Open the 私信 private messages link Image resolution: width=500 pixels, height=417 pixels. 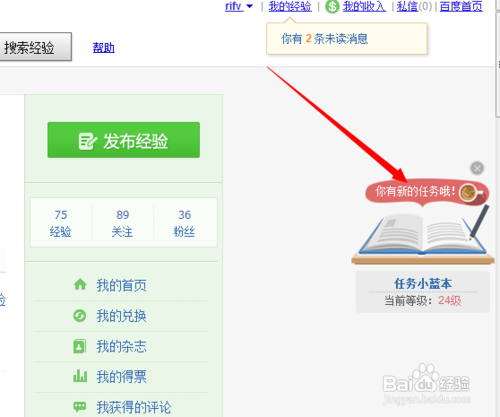click(x=407, y=6)
